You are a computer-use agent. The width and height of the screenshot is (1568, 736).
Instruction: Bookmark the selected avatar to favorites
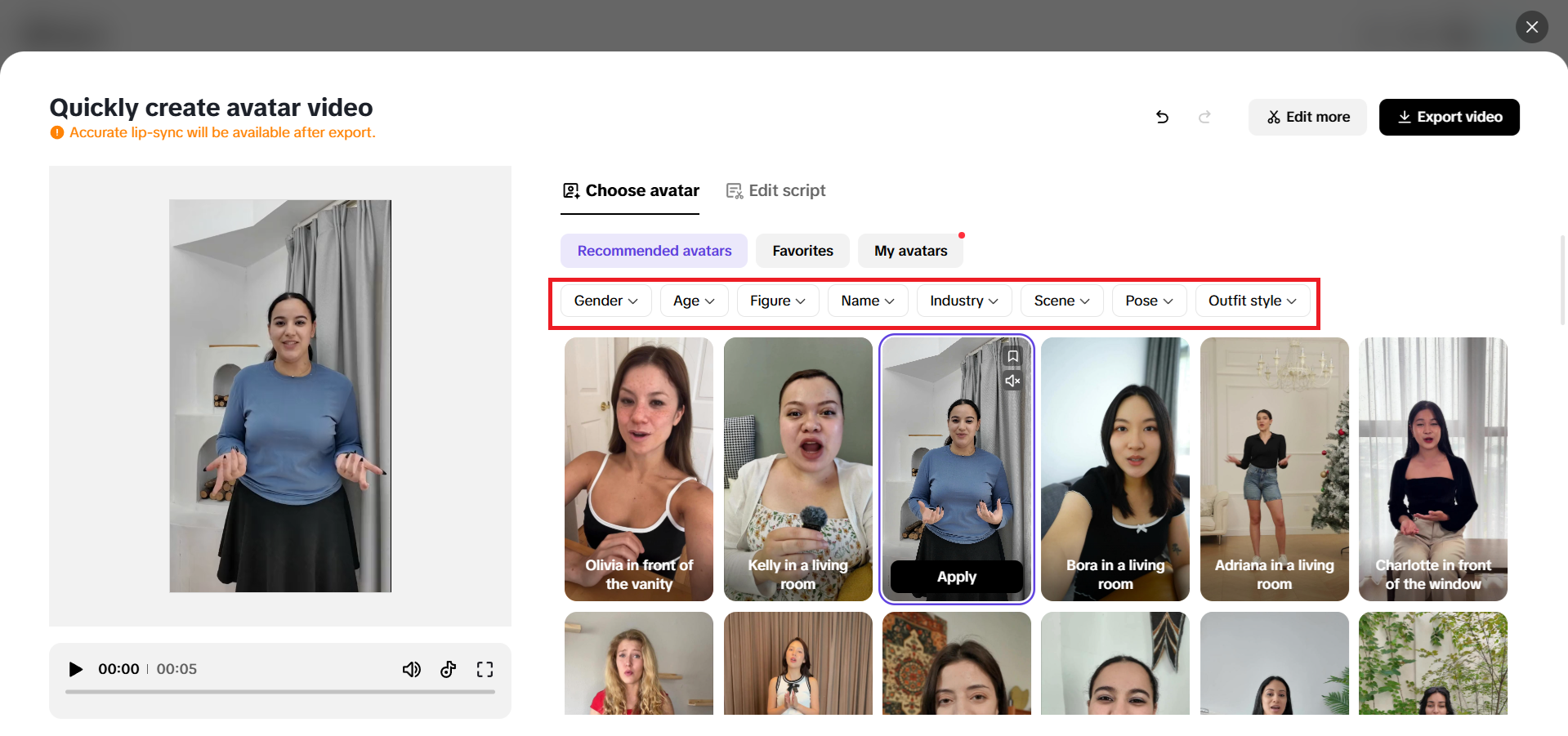(1012, 355)
